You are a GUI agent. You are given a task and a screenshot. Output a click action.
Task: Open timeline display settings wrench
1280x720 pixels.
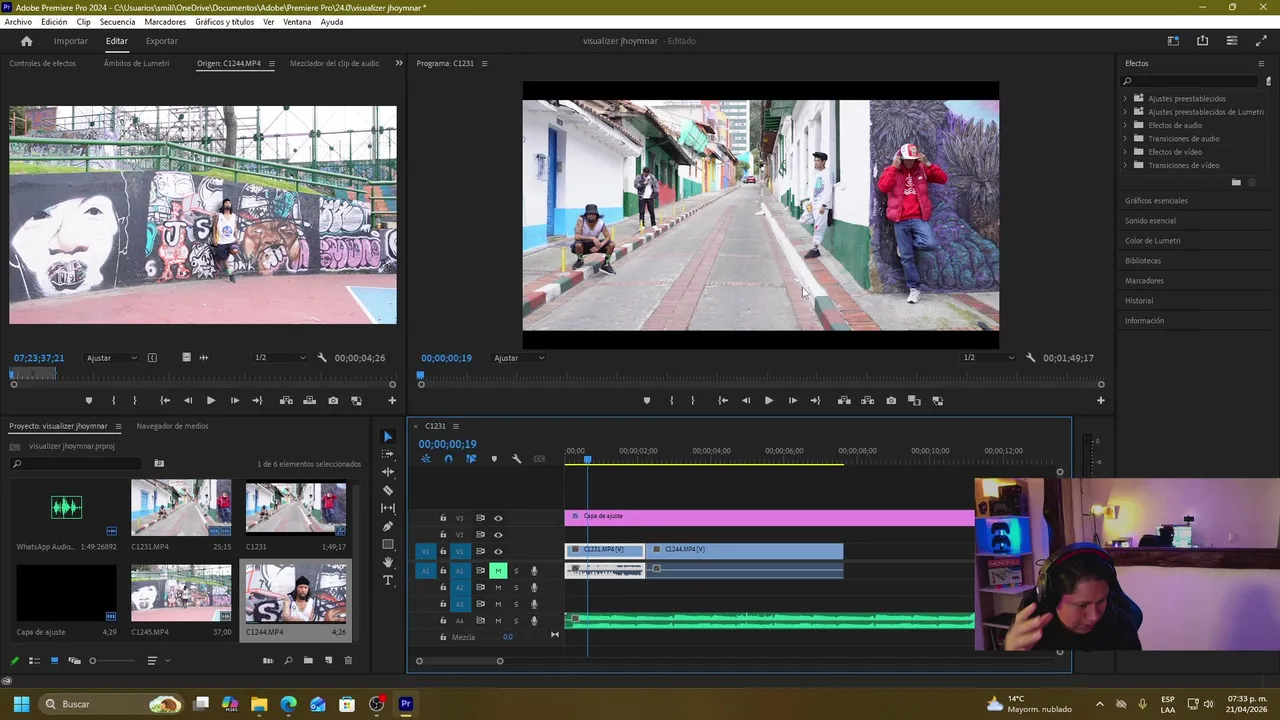517,459
